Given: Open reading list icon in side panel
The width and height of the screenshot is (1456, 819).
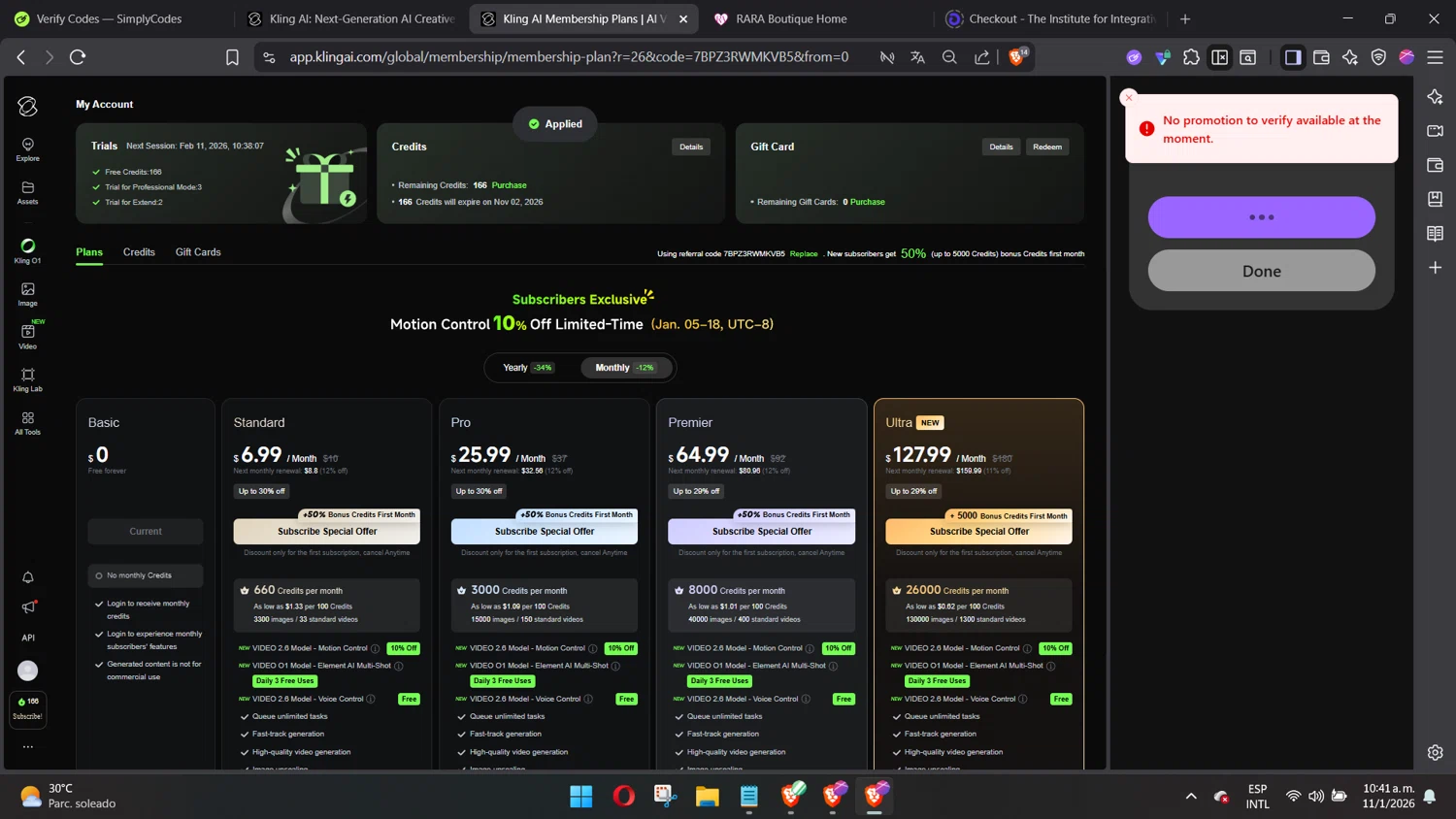Looking at the screenshot, I should [1435, 233].
